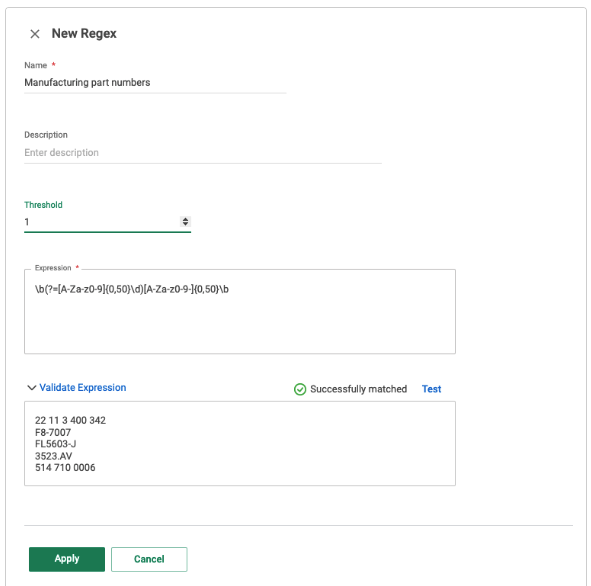
Task: Click the Threshold label
Action: 43,205
